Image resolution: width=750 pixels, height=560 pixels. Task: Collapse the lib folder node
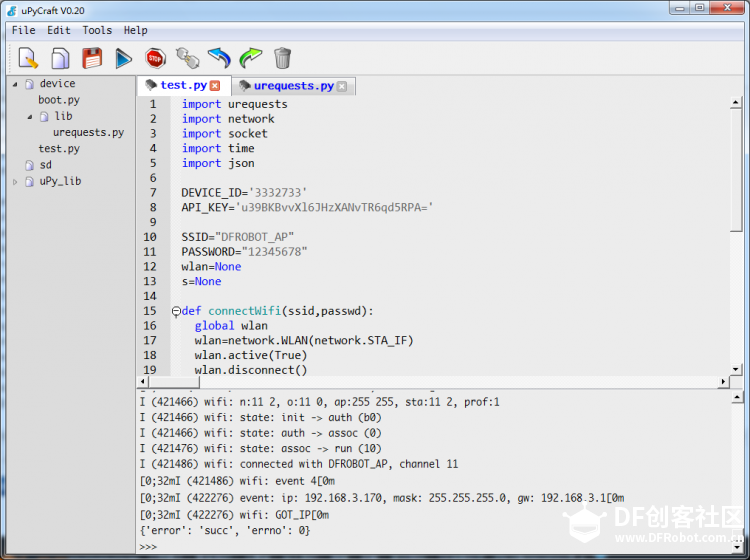(x=30, y=117)
